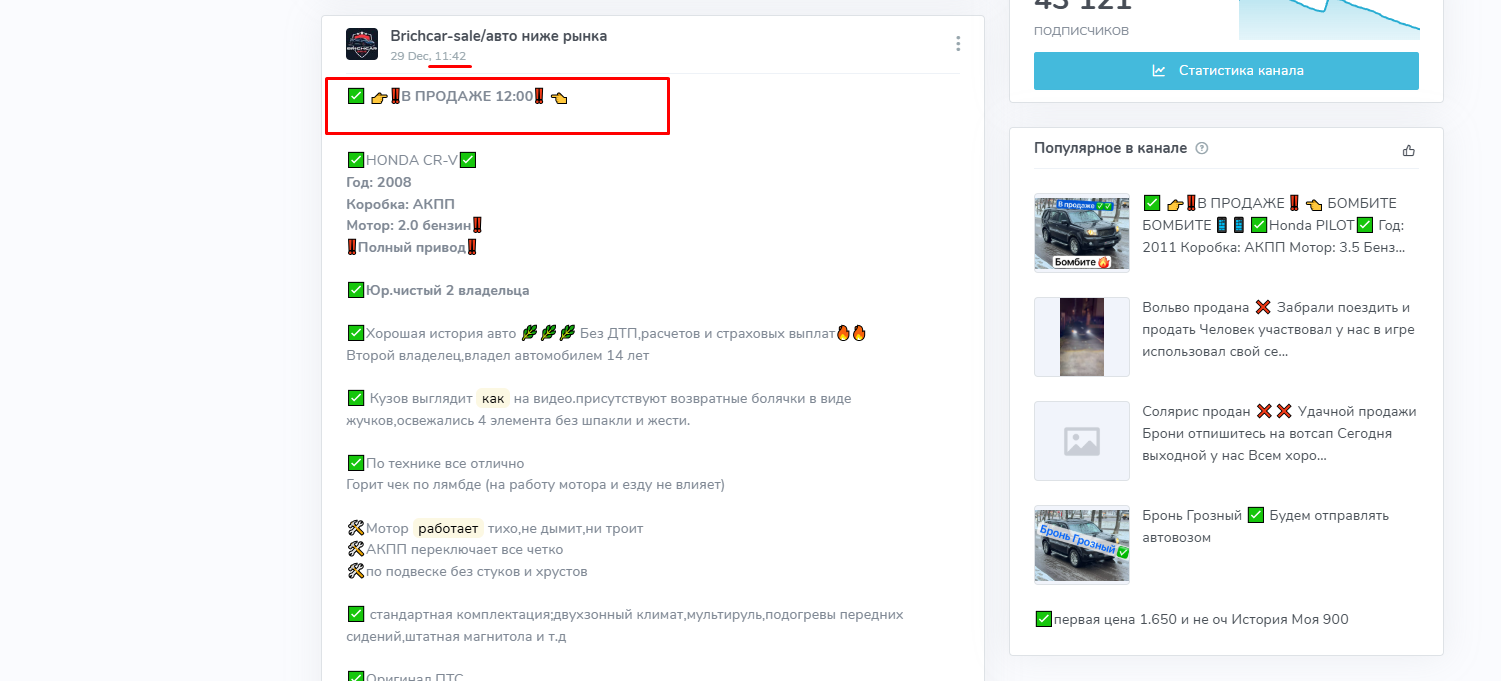Open the Вольво продана post thumbnail
Screen dimensions: 1501x681
coord(1081,337)
